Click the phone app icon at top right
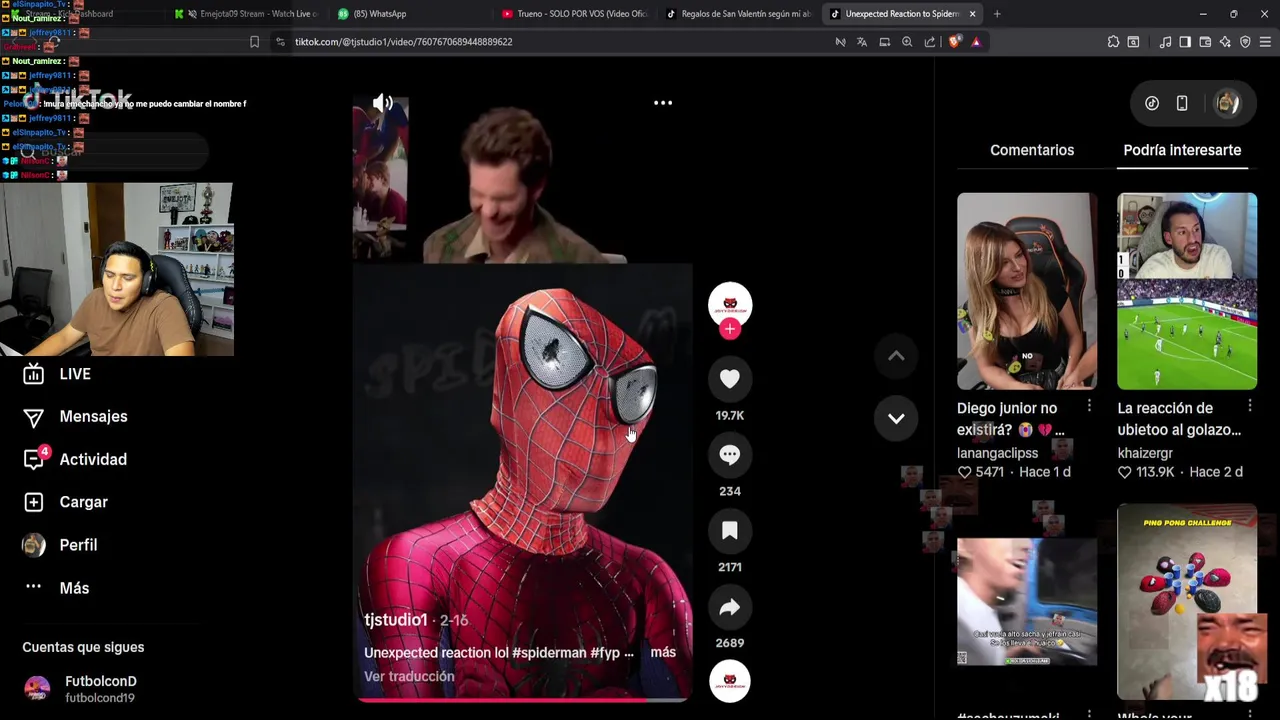 point(1182,103)
